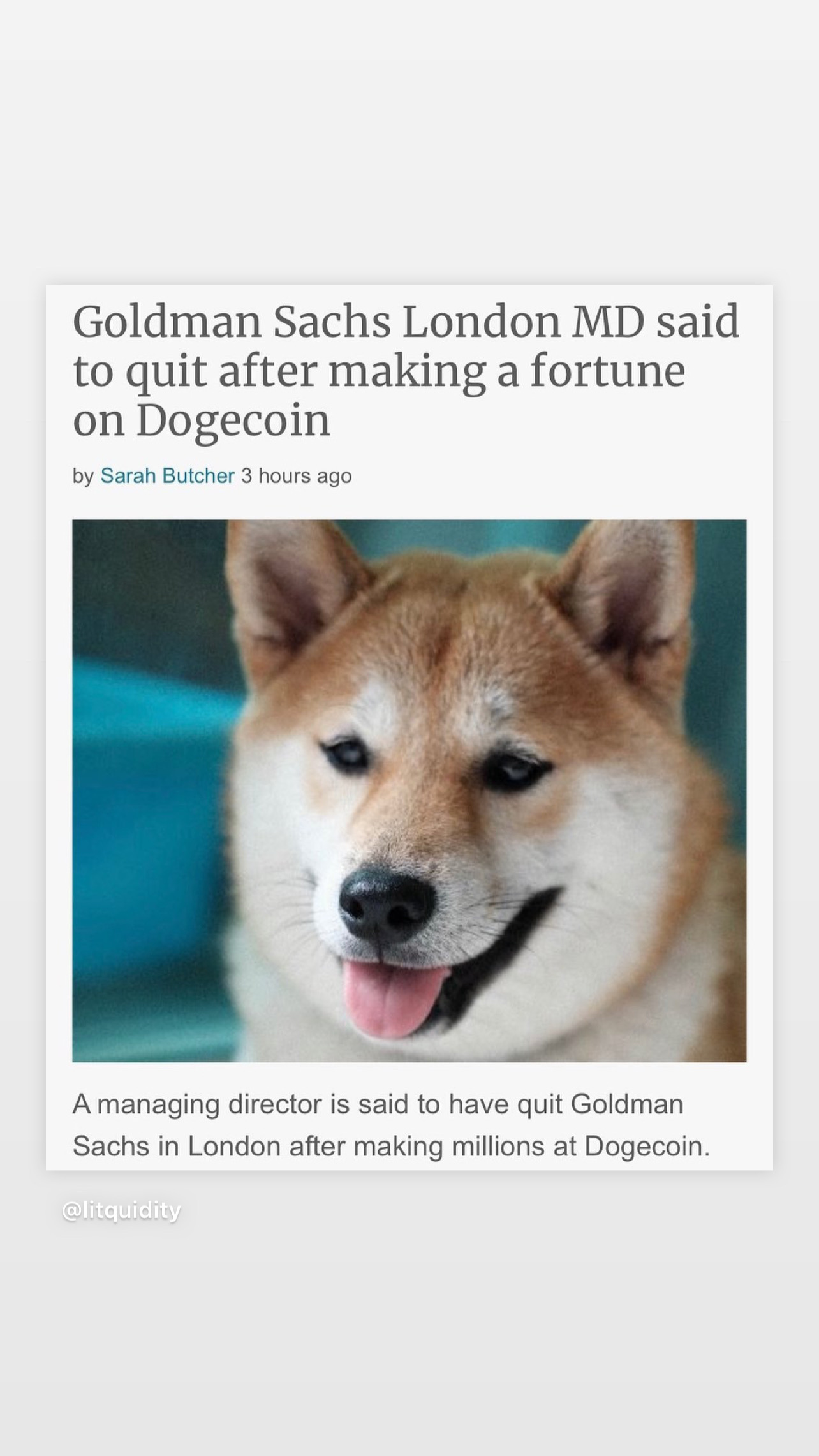Click the "3 hours ago" timestamp
The image size is (819, 1456).
(296, 476)
